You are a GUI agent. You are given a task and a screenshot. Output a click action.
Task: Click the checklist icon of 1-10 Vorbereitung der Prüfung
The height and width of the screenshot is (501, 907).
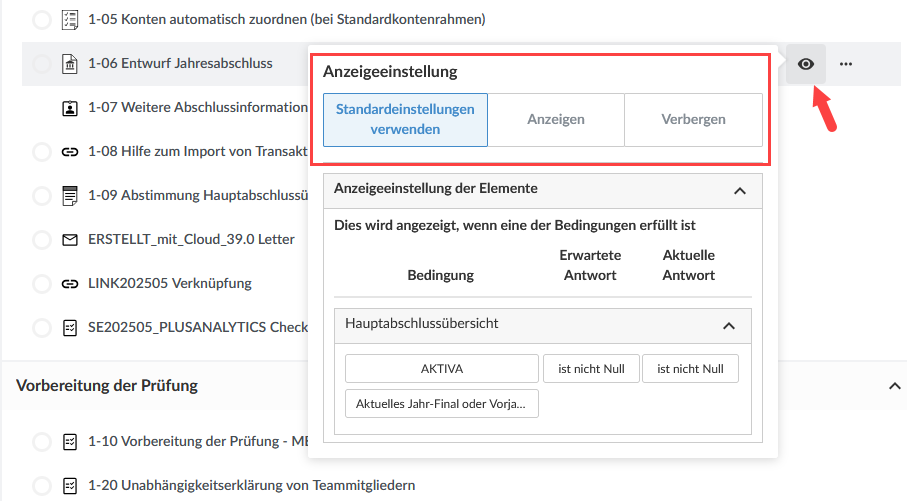[x=70, y=442]
